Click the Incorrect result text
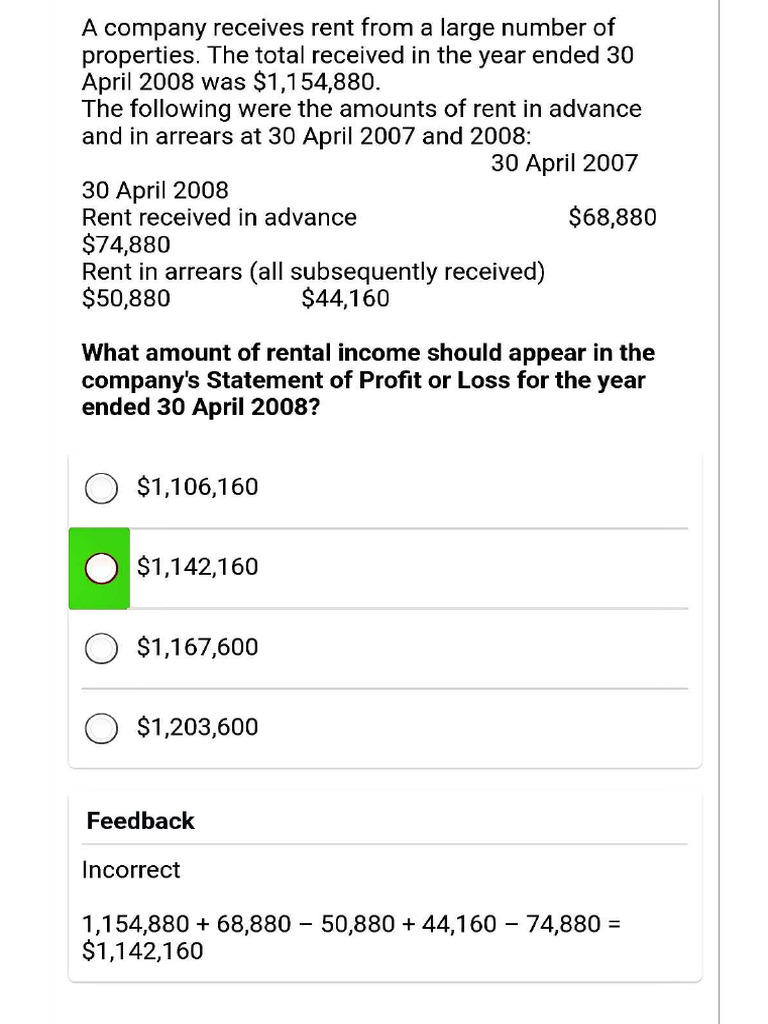 click(x=131, y=870)
